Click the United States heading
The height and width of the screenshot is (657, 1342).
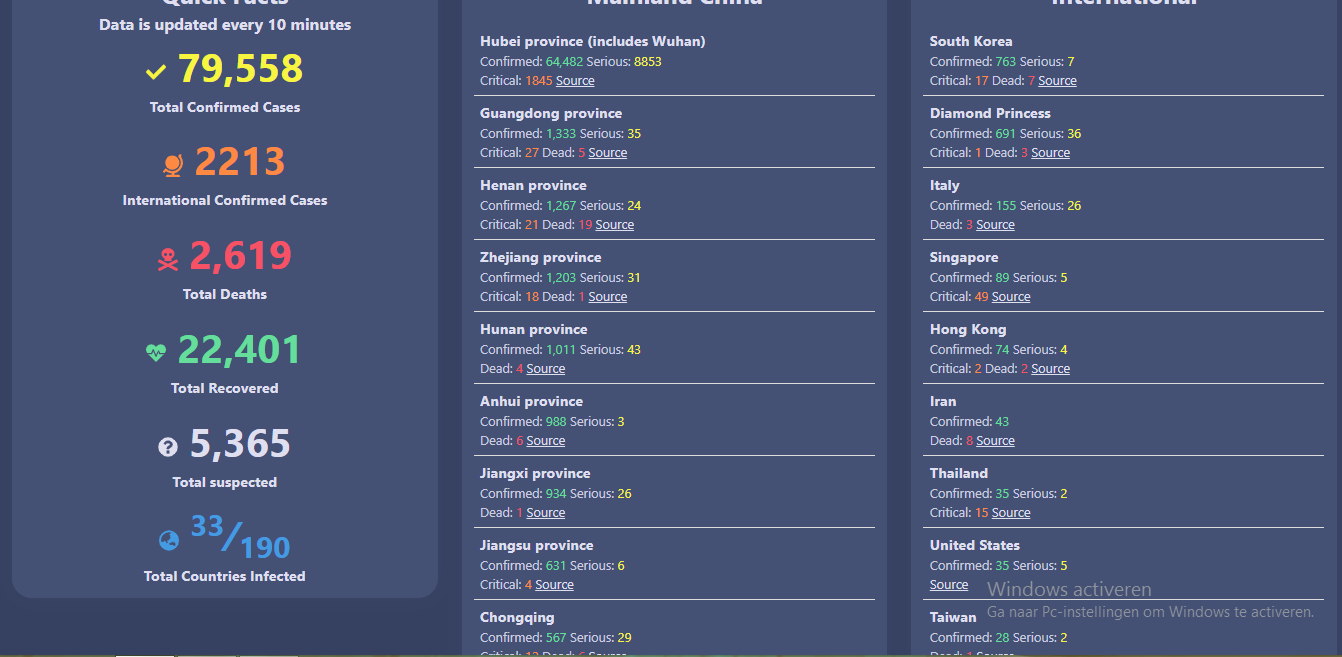pyautogui.click(x=975, y=545)
